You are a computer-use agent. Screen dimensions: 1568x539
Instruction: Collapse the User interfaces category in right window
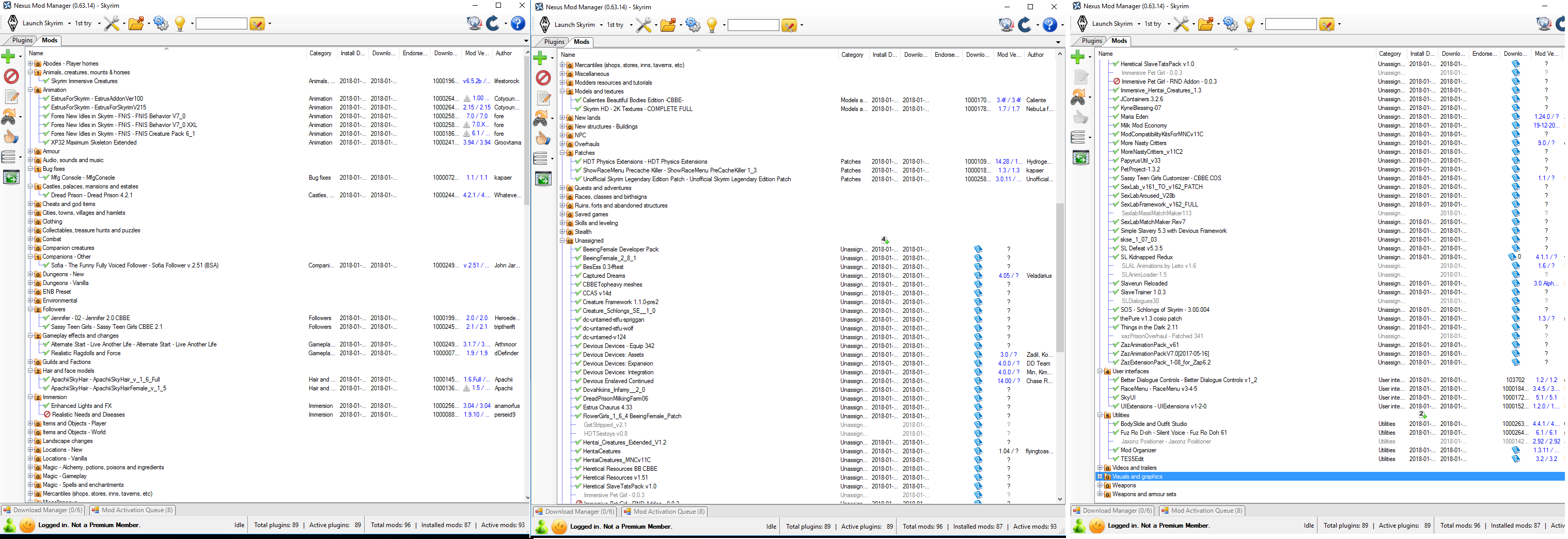click(1101, 371)
